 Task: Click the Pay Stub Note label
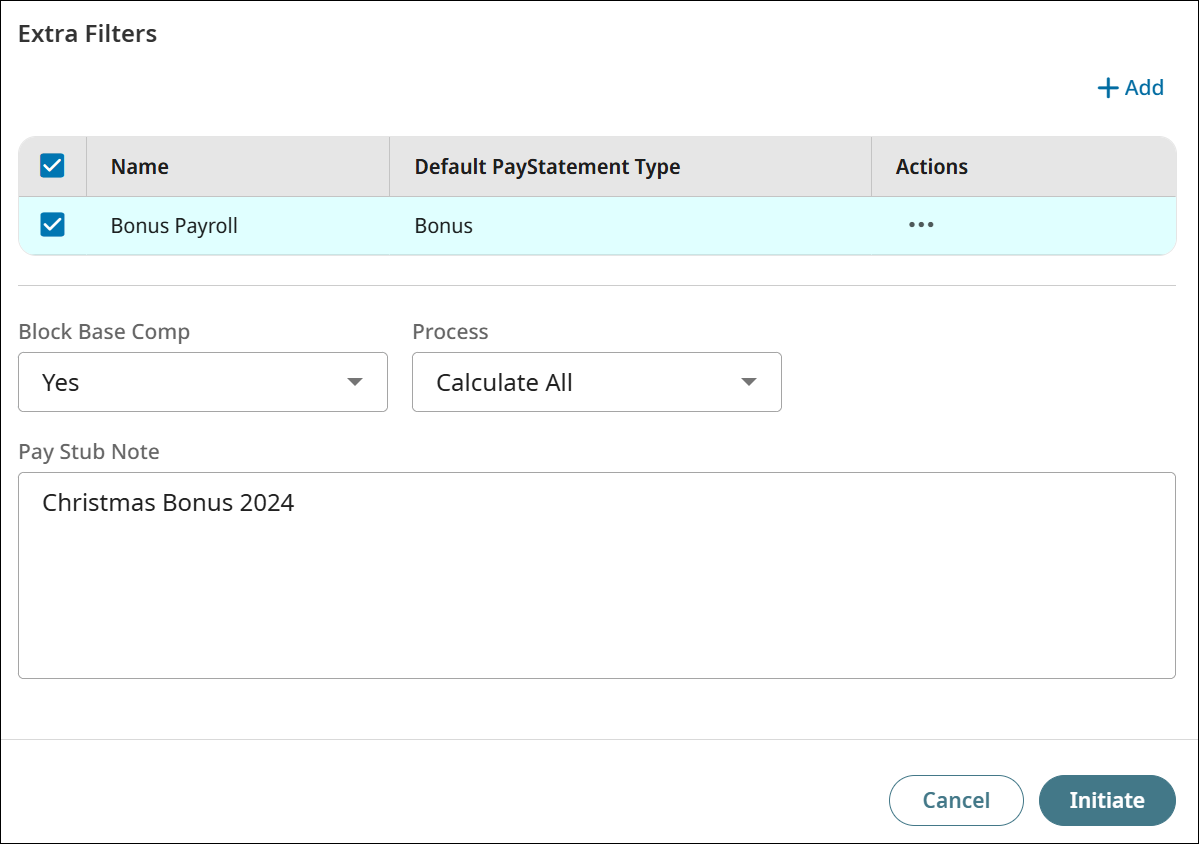pyautogui.click(x=89, y=452)
